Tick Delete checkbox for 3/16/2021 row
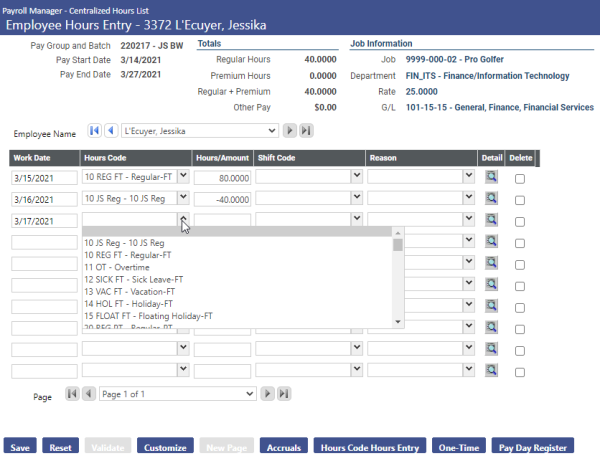This screenshot has height=461, width=600. pos(519,199)
